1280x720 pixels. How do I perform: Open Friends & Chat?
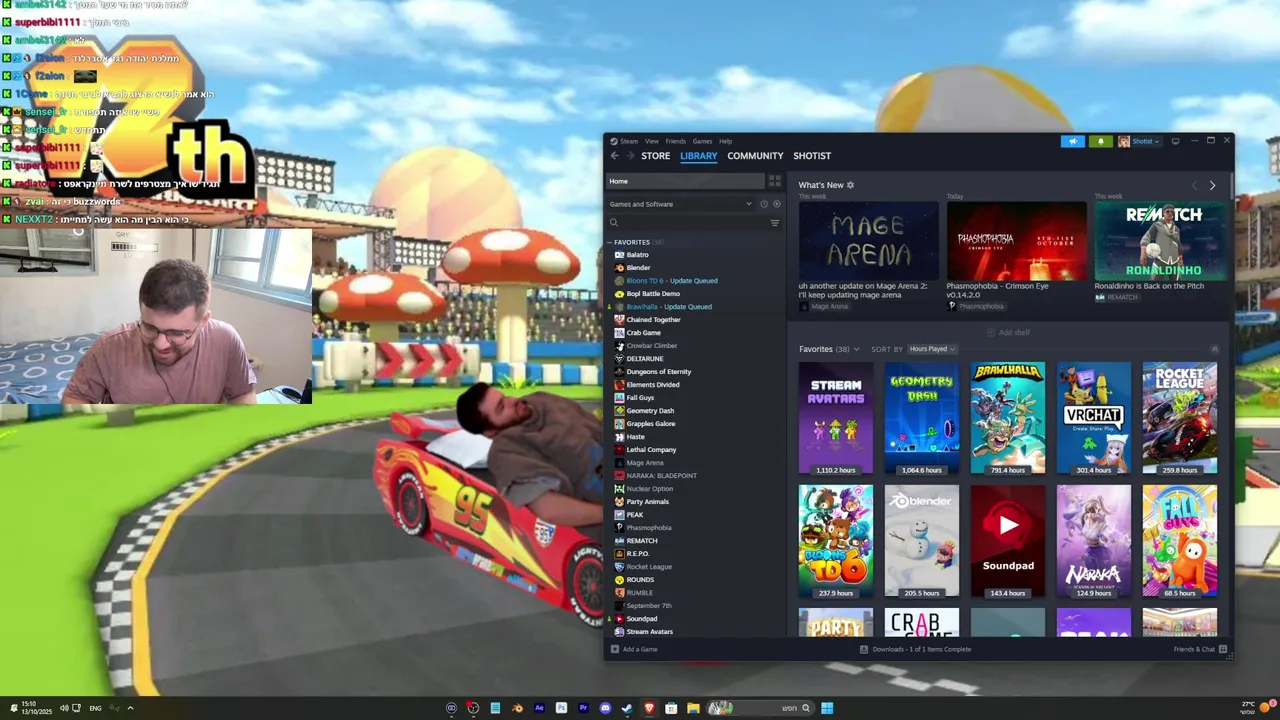(x=1200, y=649)
